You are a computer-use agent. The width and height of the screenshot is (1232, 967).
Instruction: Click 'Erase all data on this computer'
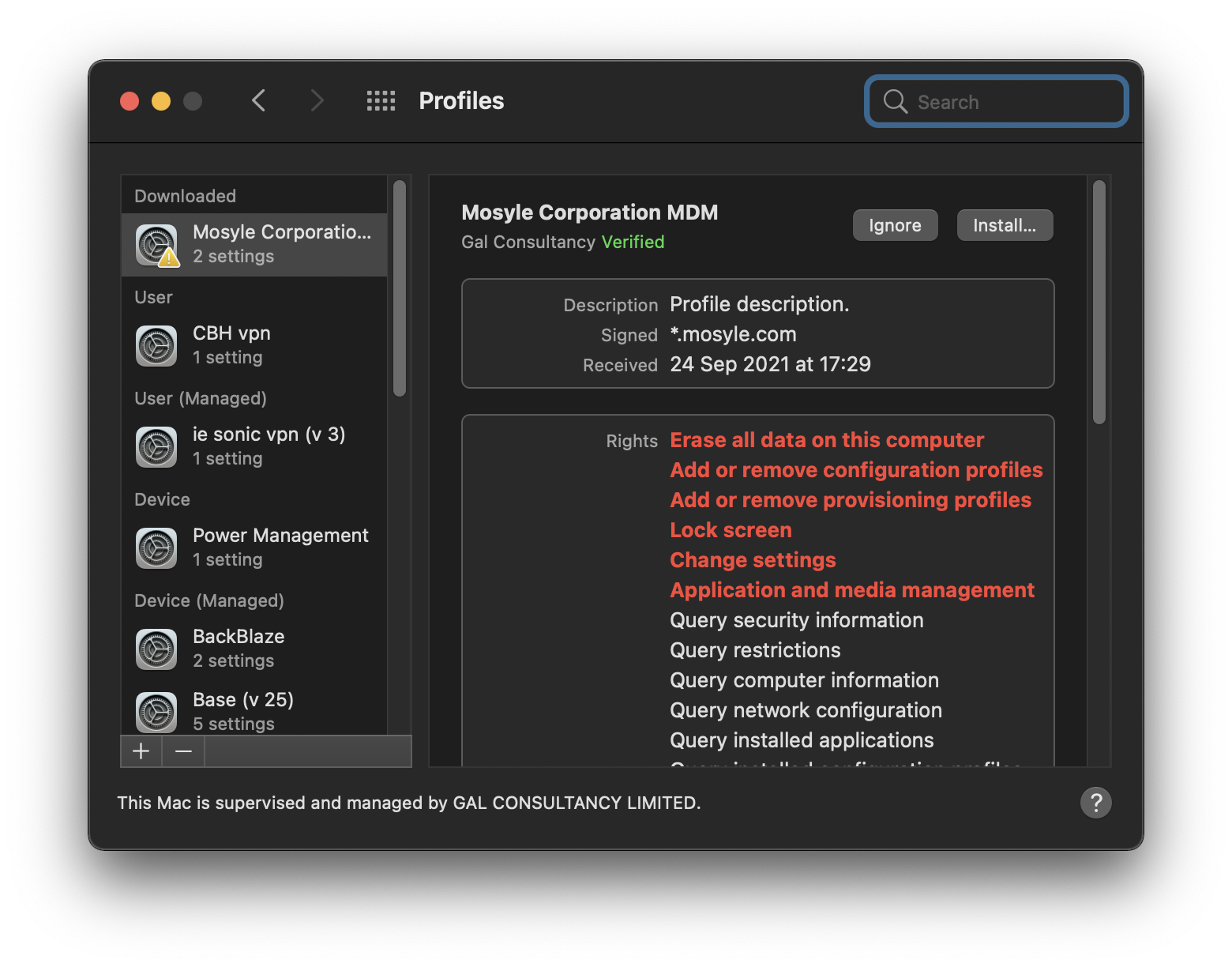(x=827, y=440)
